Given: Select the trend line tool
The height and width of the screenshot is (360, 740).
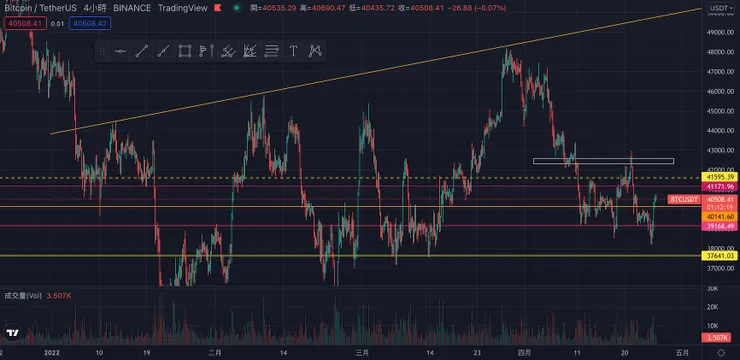Looking at the screenshot, I should click(142, 51).
